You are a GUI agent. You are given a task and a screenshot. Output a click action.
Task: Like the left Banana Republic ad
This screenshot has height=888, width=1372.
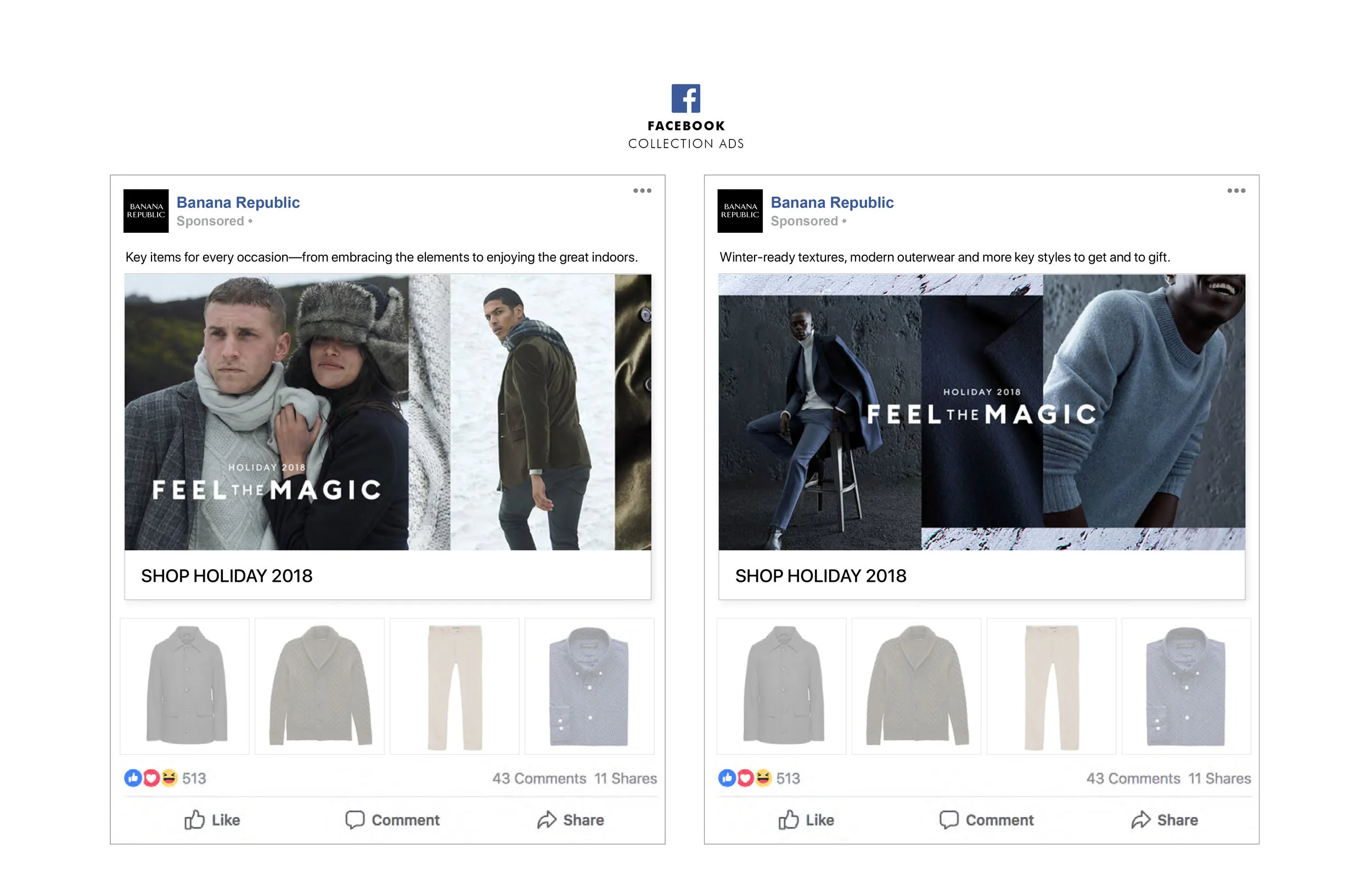(212, 819)
